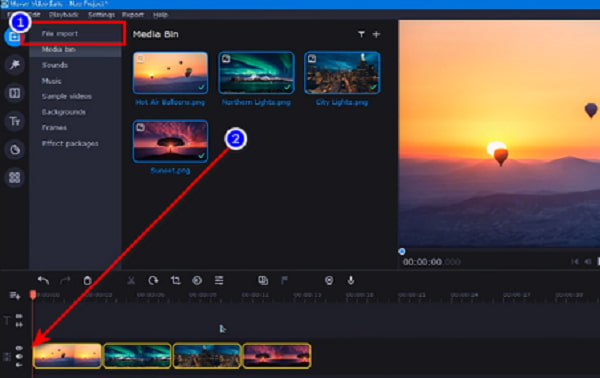This screenshot has height=378, width=600.
Task: Select the city lights clip on timeline
Action: click(207, 355)
